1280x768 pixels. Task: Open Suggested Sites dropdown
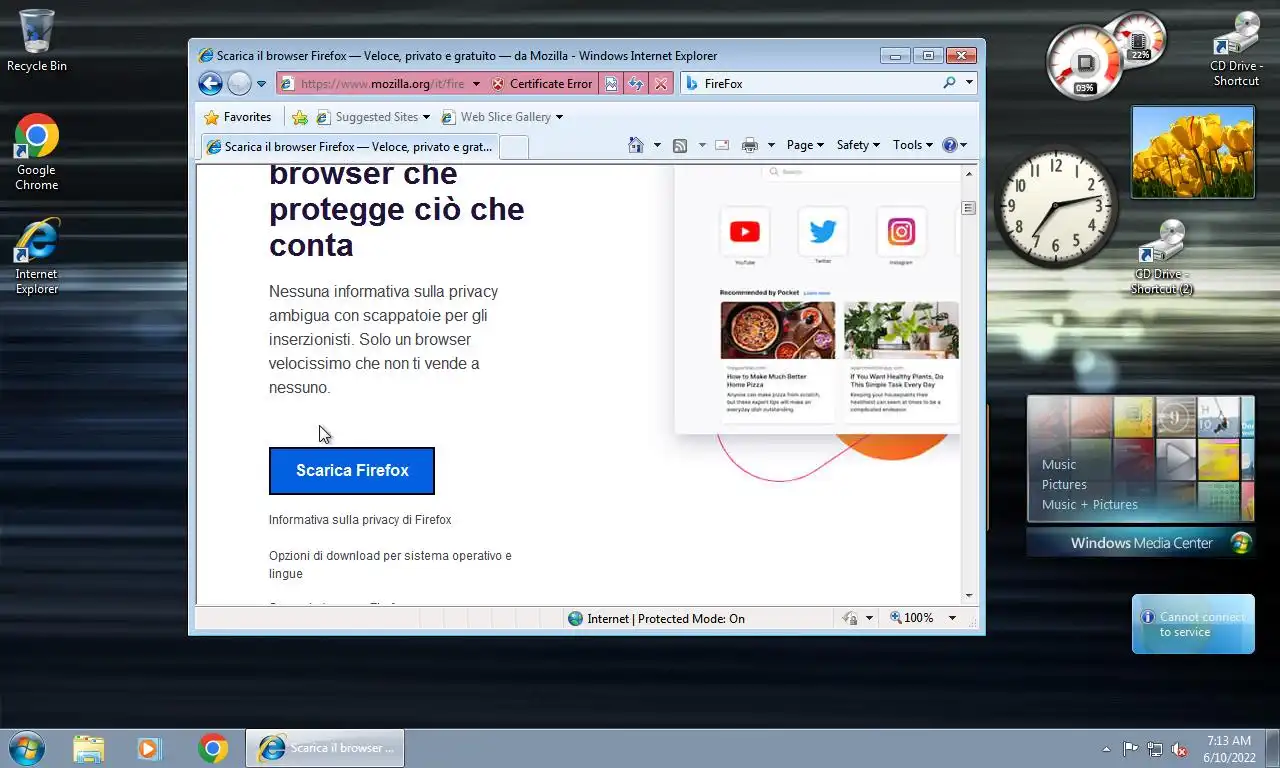point(374,117)
